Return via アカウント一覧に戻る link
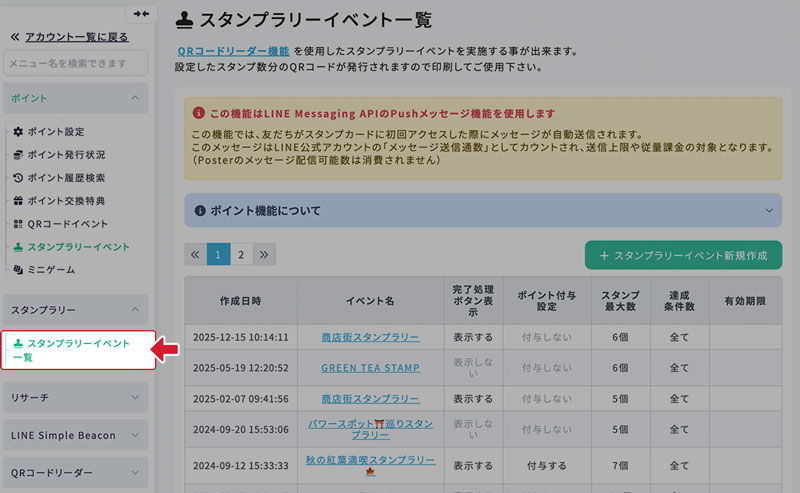 pos(76,36)
